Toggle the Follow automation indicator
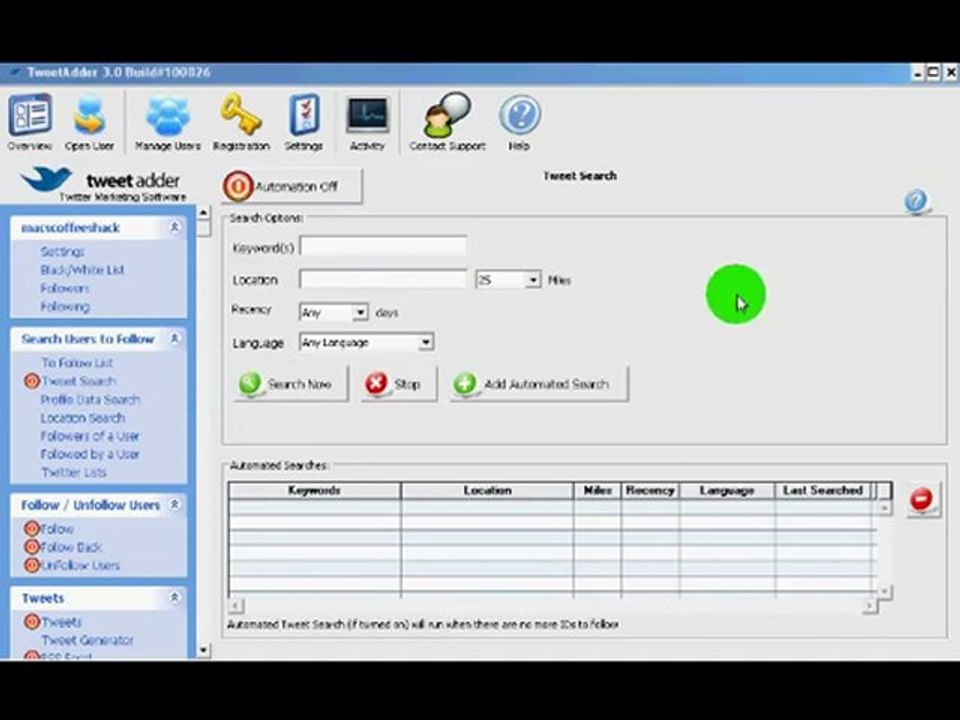 pyautogui.click(x=32, y=528)
